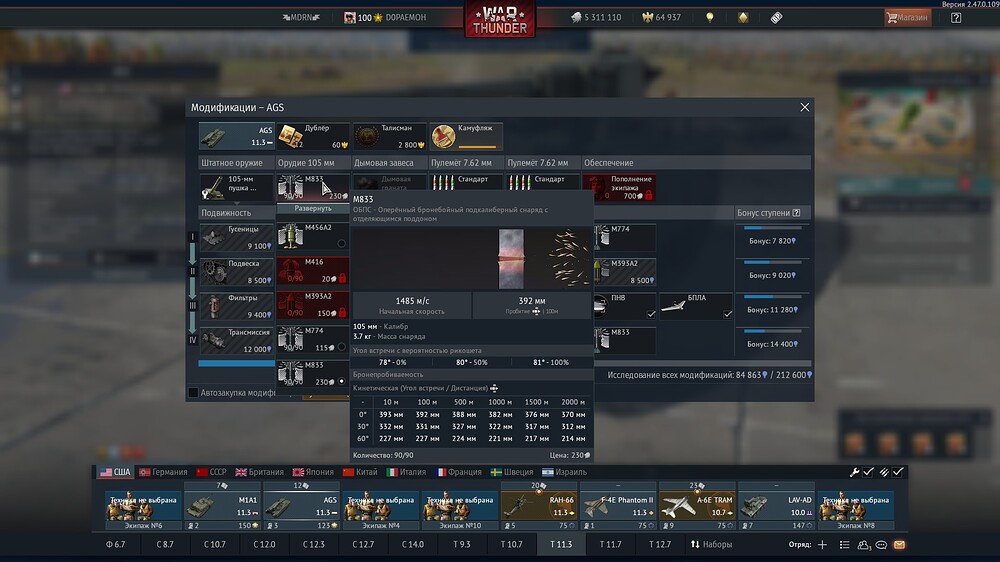Click the blue research progress bar
This screenshot has height=562, width=1000.
[x=237, y=363]
